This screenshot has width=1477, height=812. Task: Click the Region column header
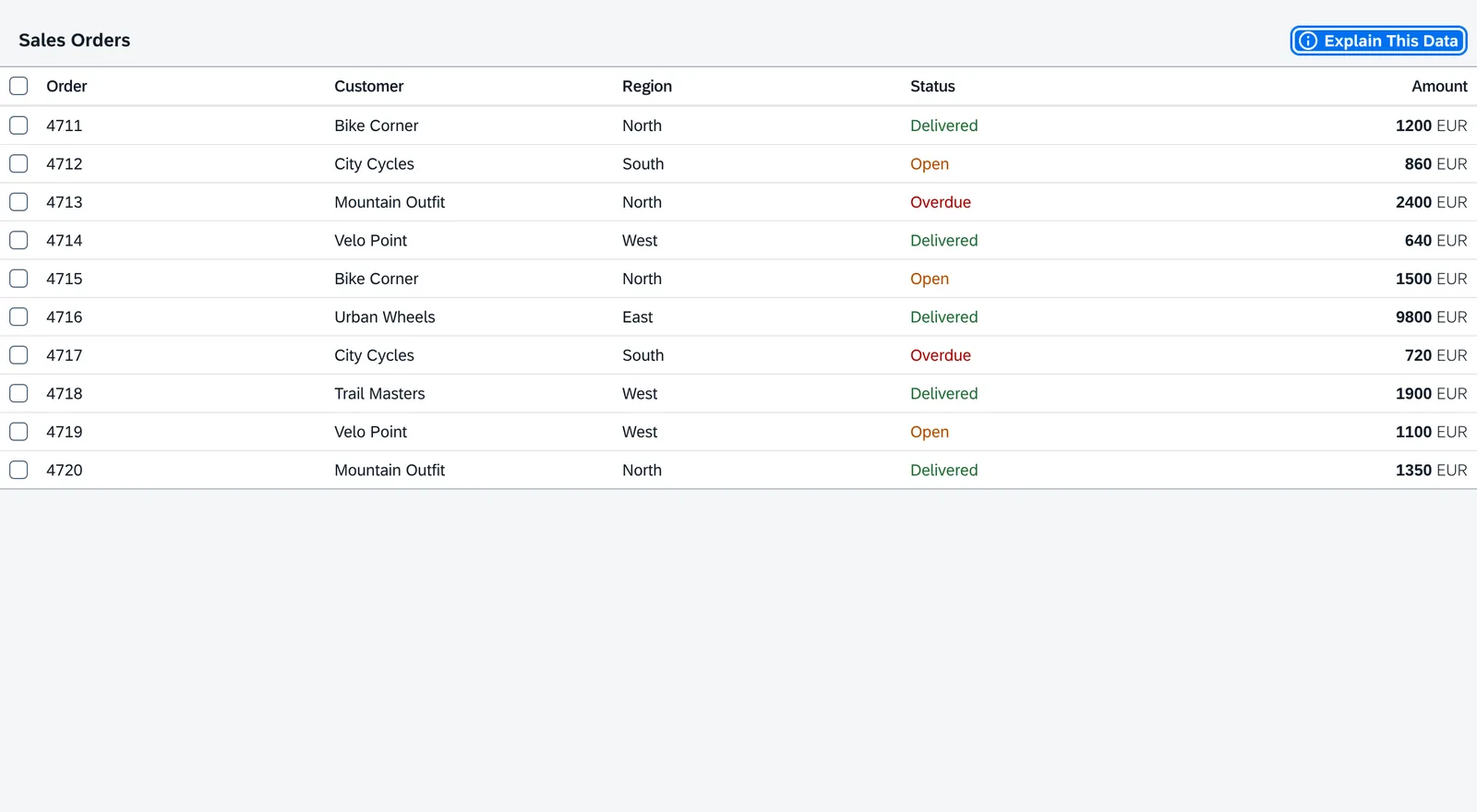pos(647,86)
